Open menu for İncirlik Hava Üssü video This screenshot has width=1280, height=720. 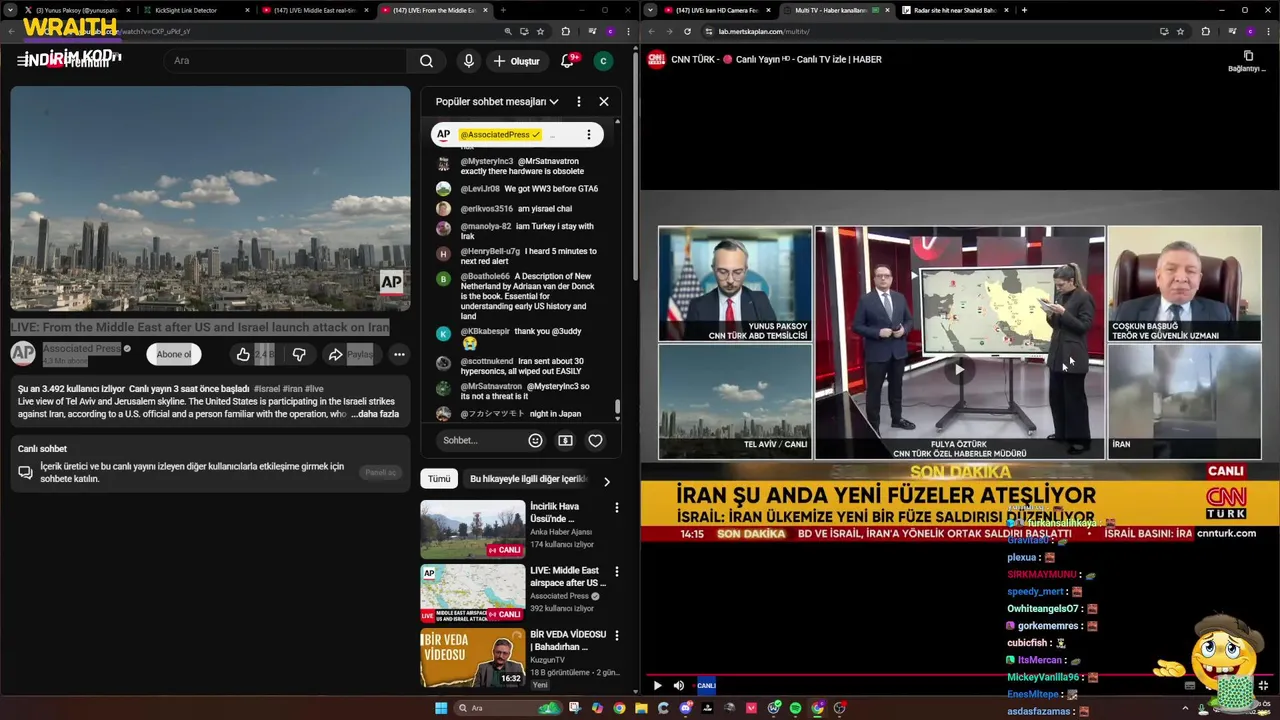616,508
